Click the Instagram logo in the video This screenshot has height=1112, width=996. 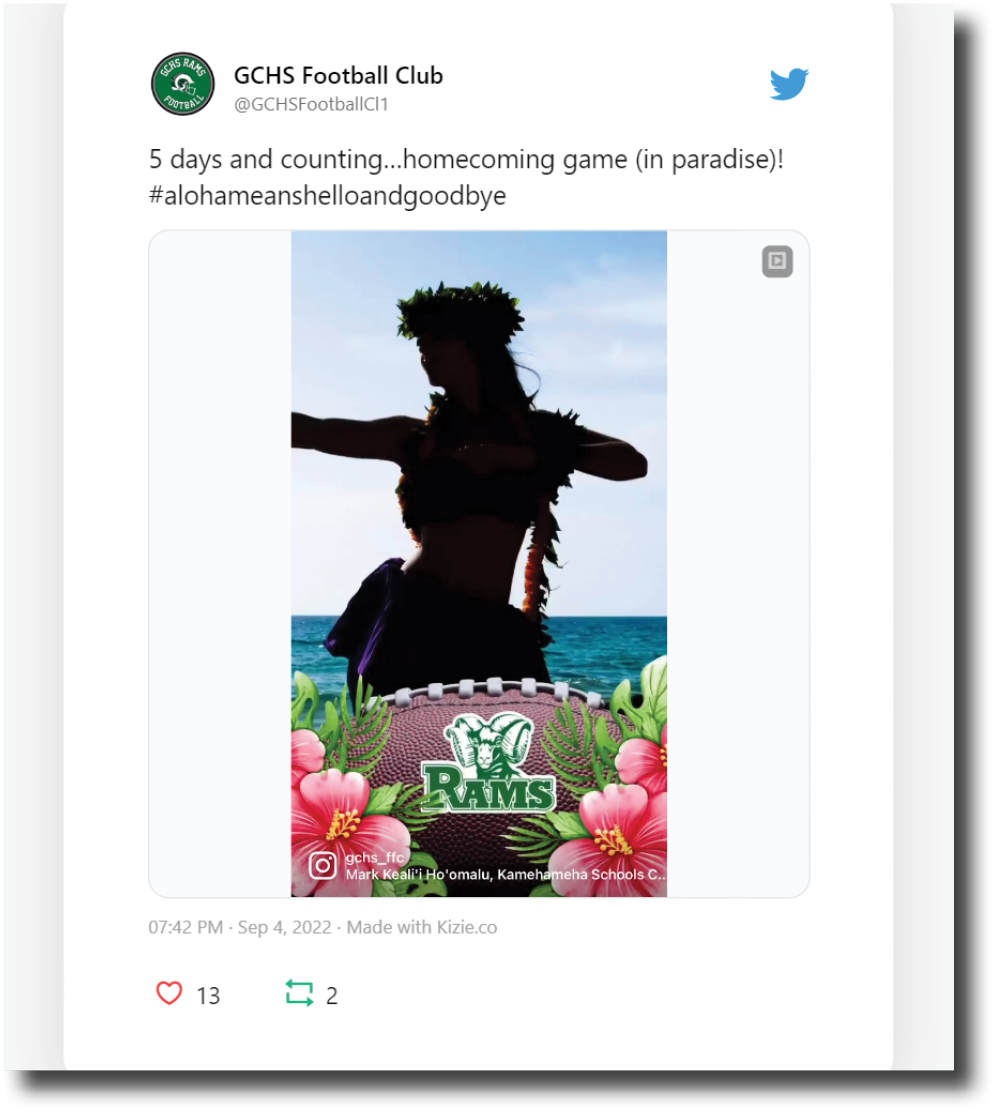coord(323,865)
